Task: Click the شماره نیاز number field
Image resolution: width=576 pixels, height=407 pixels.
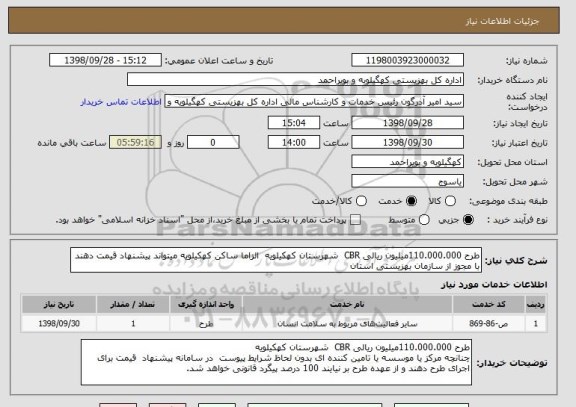Action: [x=407, y=60]
